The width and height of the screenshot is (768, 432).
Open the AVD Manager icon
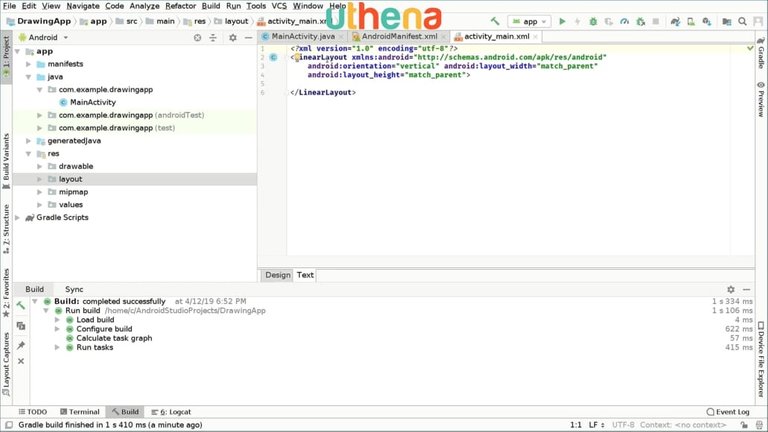691,21
